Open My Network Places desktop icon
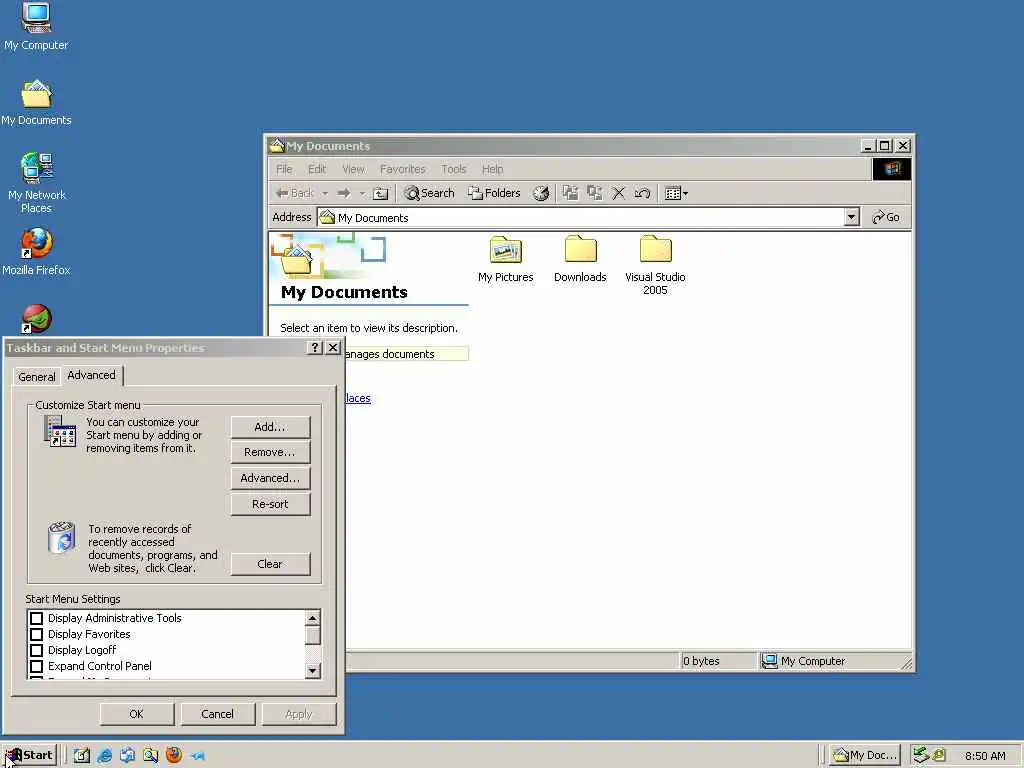 37,182
